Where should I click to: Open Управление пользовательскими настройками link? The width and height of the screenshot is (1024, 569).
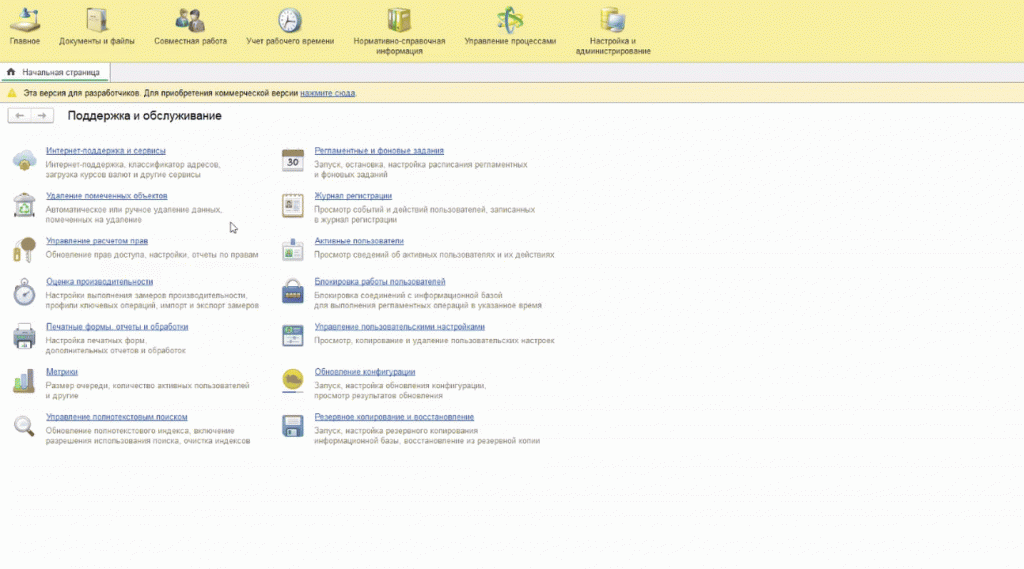399,327
